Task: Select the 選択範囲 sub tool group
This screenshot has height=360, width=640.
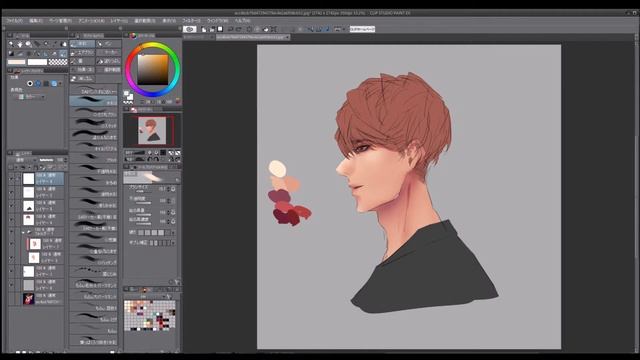Action: [109, 70]
